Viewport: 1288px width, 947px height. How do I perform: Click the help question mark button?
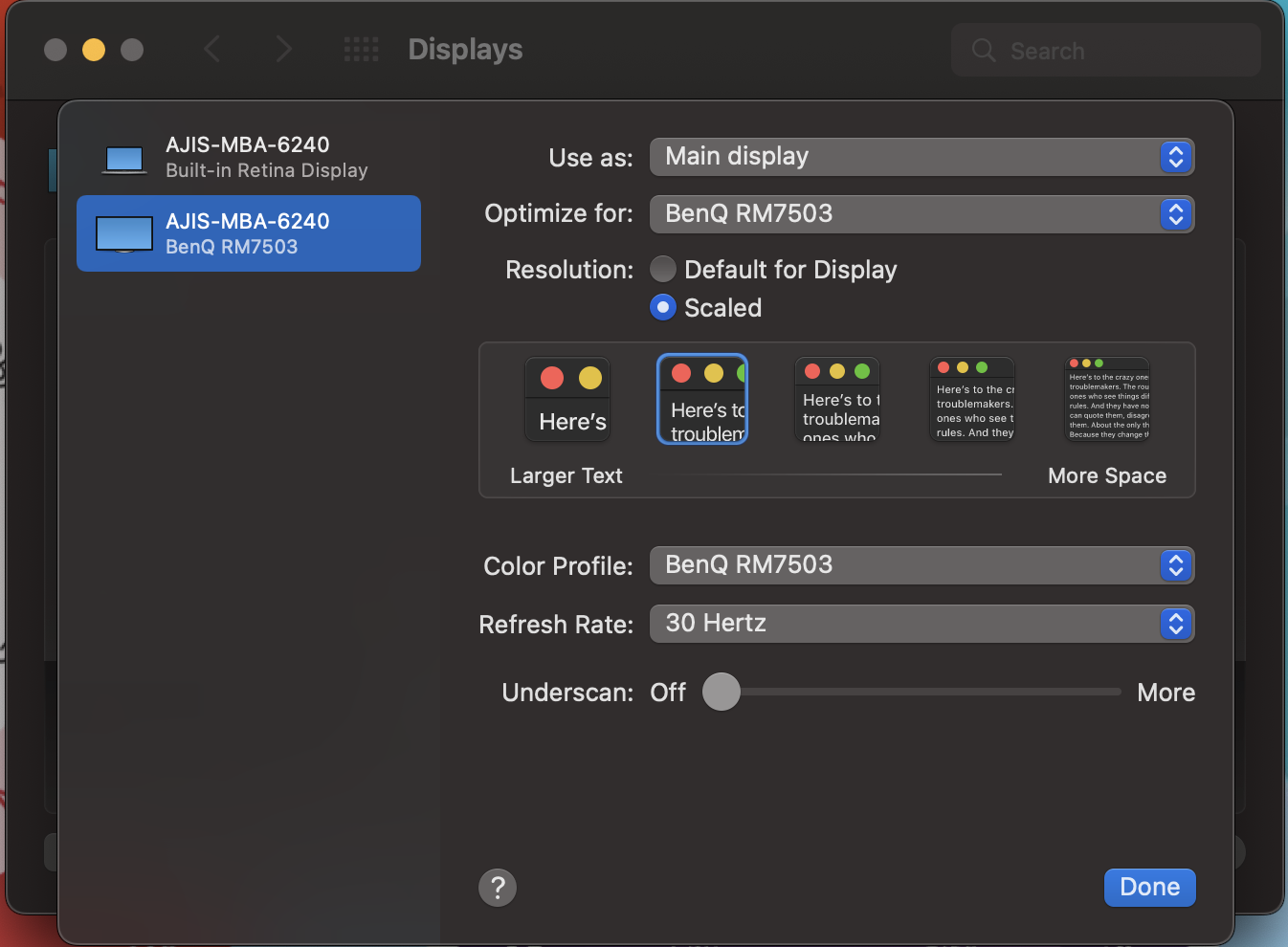(498, 888)
